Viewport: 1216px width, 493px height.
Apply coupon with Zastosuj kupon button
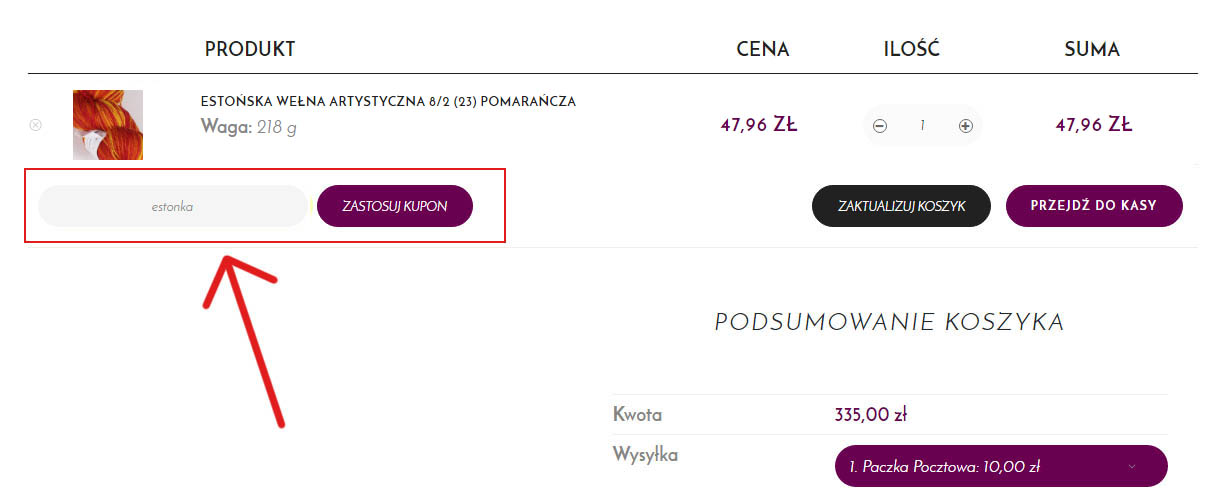(395, 206)
